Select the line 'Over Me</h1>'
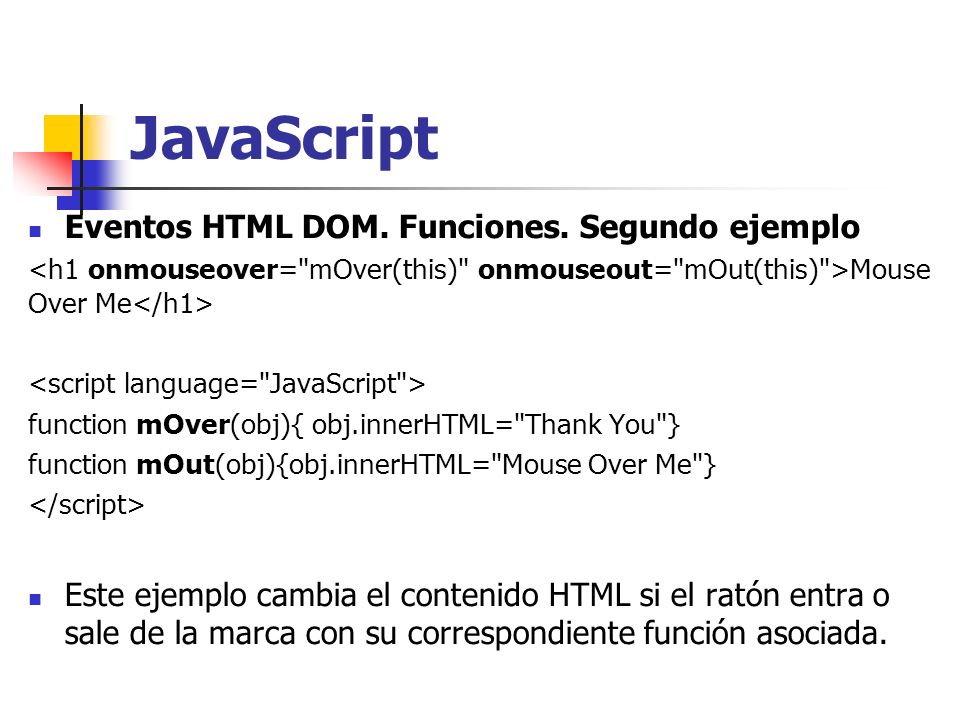The height and width of the screenshot is (720, 960). click(x=120, y=304)
